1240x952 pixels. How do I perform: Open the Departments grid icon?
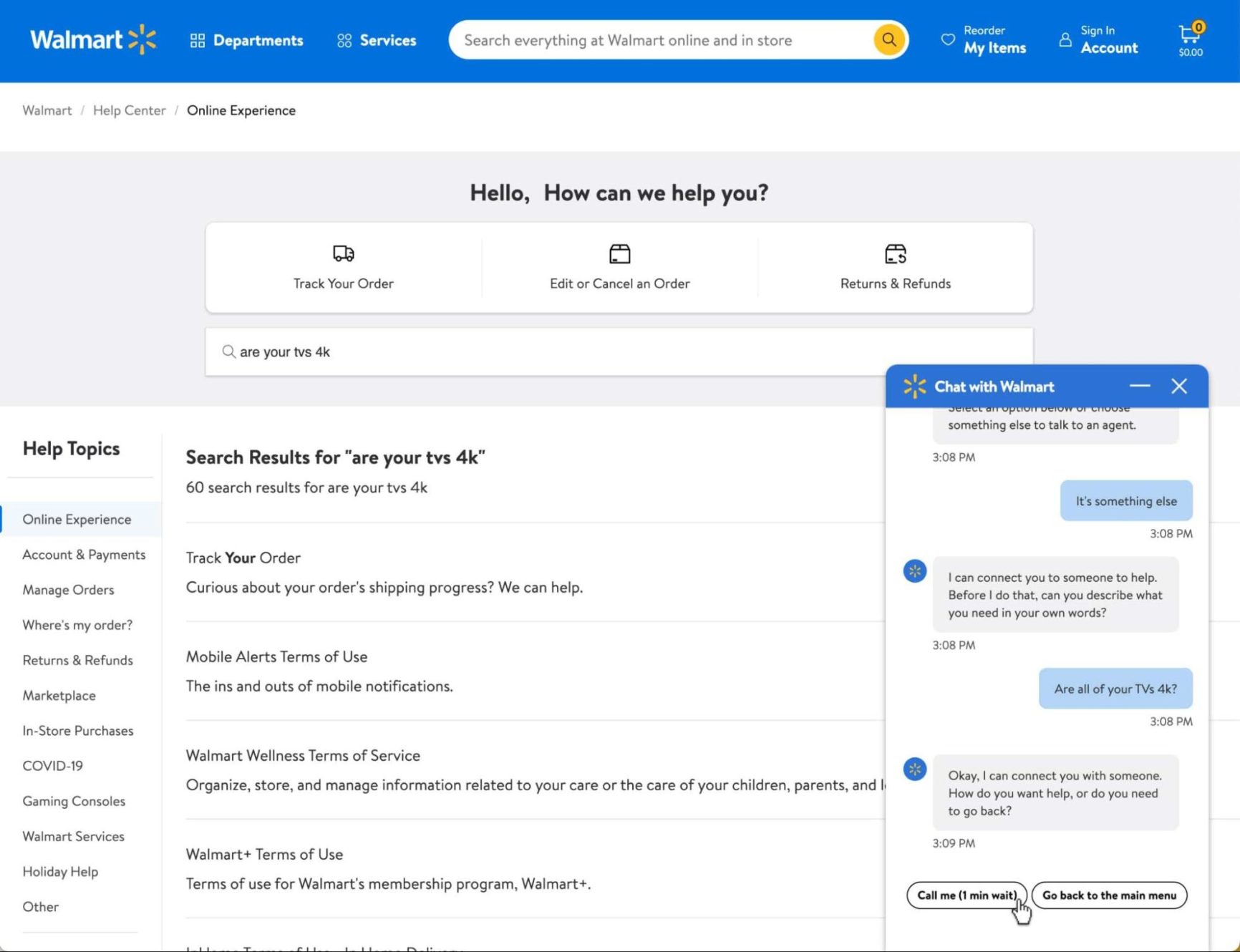[198, 39]
